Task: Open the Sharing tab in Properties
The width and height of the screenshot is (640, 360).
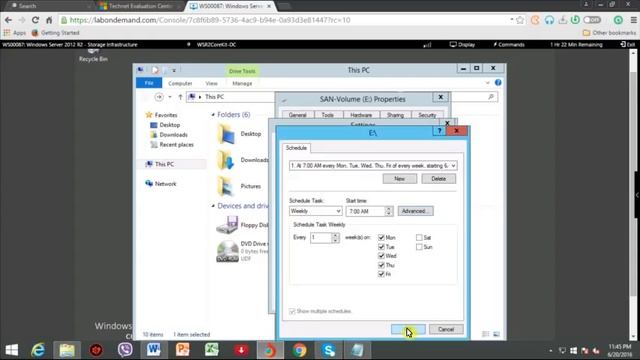Action: (395, 115)
